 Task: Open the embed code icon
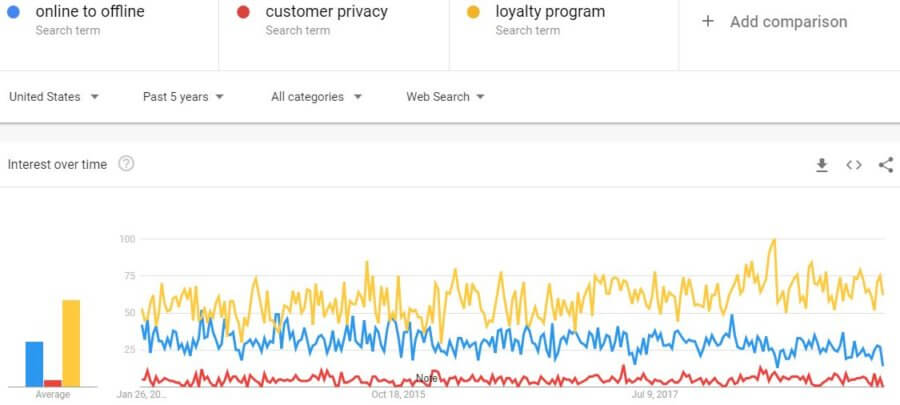854,165
